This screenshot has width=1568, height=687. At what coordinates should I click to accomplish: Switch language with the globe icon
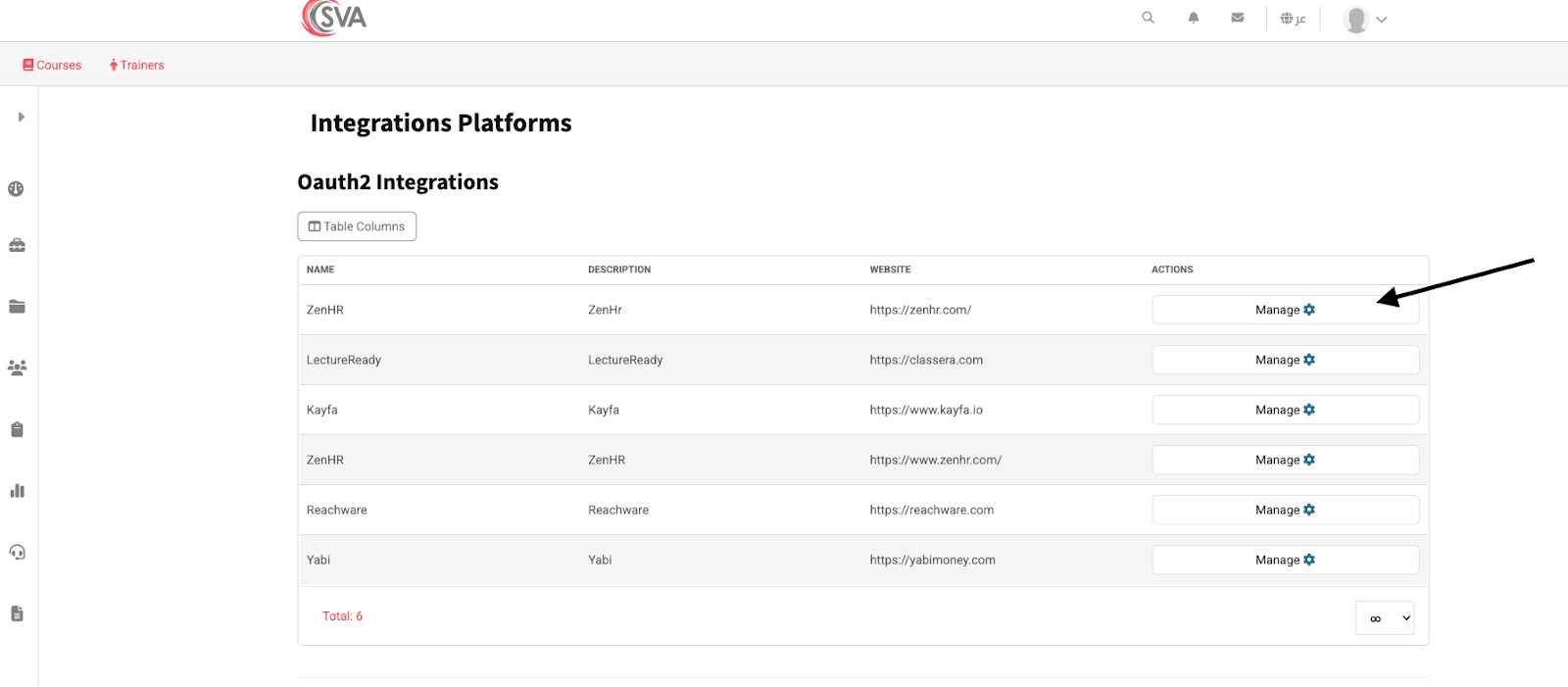(x=1293, y=19)
